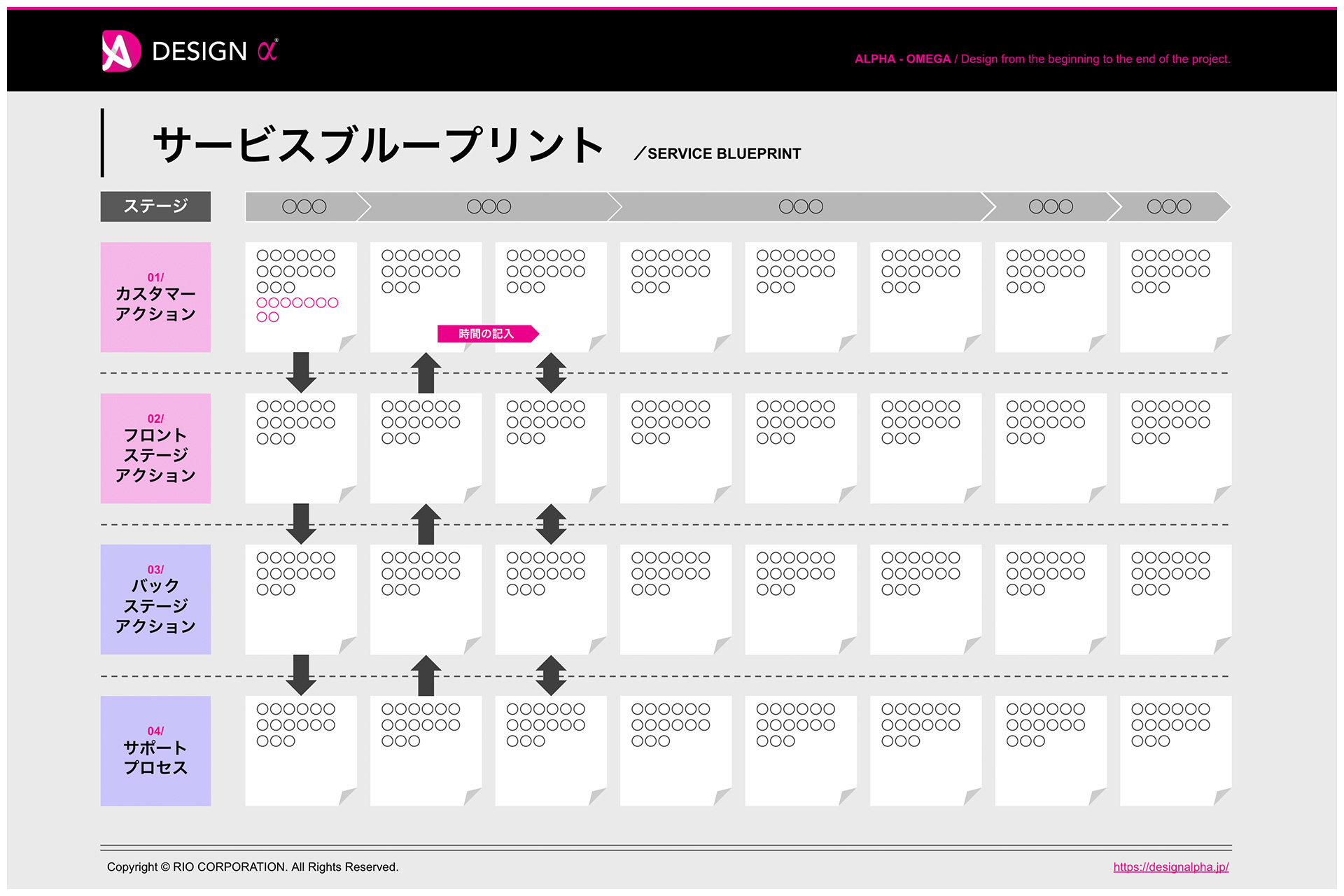This screenshot has height=896, width=1344.
Task: Click the pink 時間の記入 tag
Action: (488, 334)
